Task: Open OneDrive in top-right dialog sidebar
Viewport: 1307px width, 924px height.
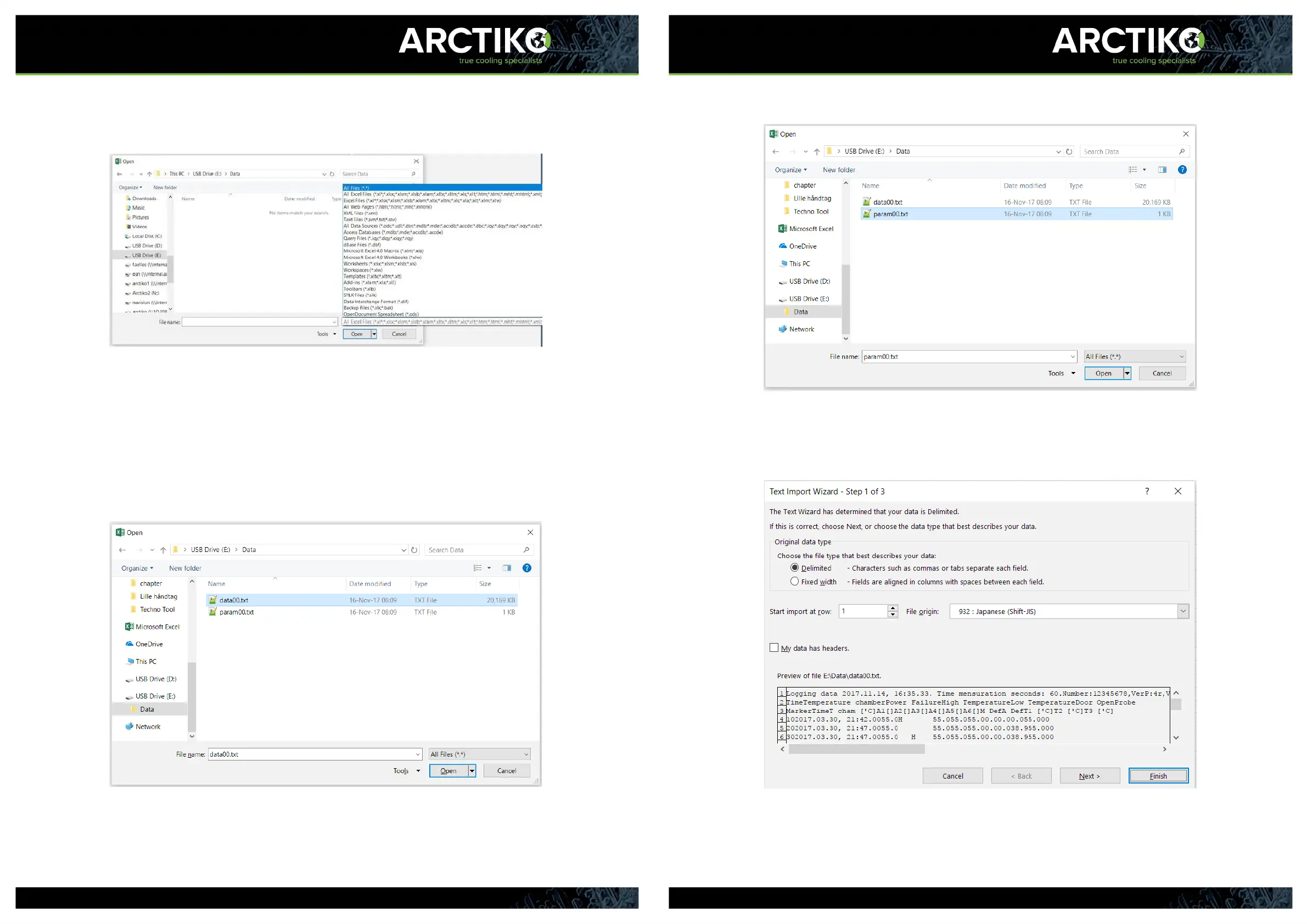Action: click(802, 246)
